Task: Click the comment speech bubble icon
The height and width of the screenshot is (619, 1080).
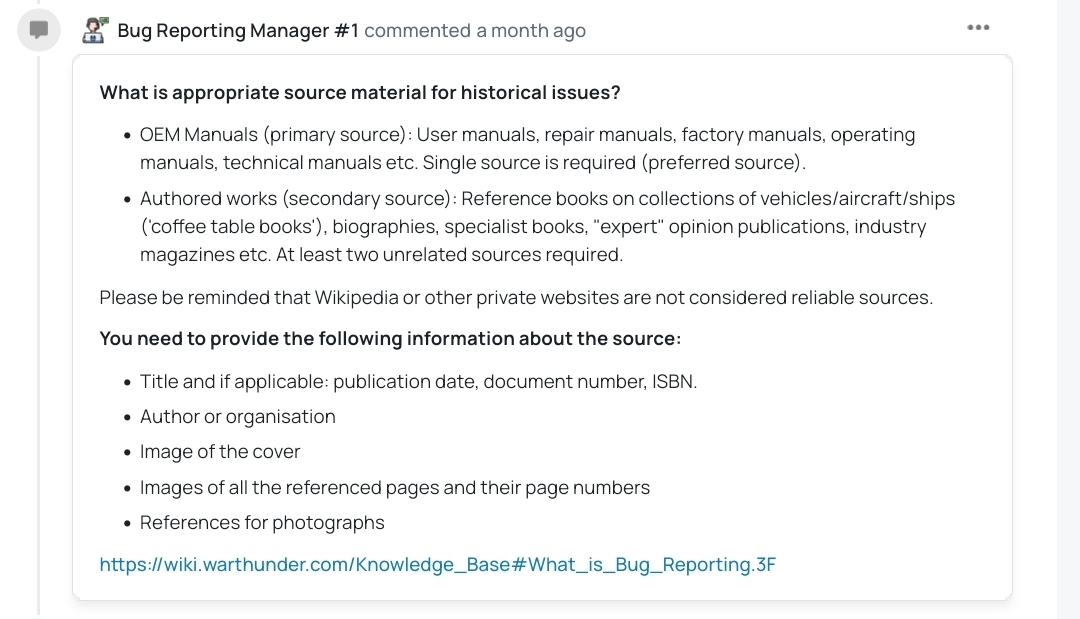Action: click(39, 30)
